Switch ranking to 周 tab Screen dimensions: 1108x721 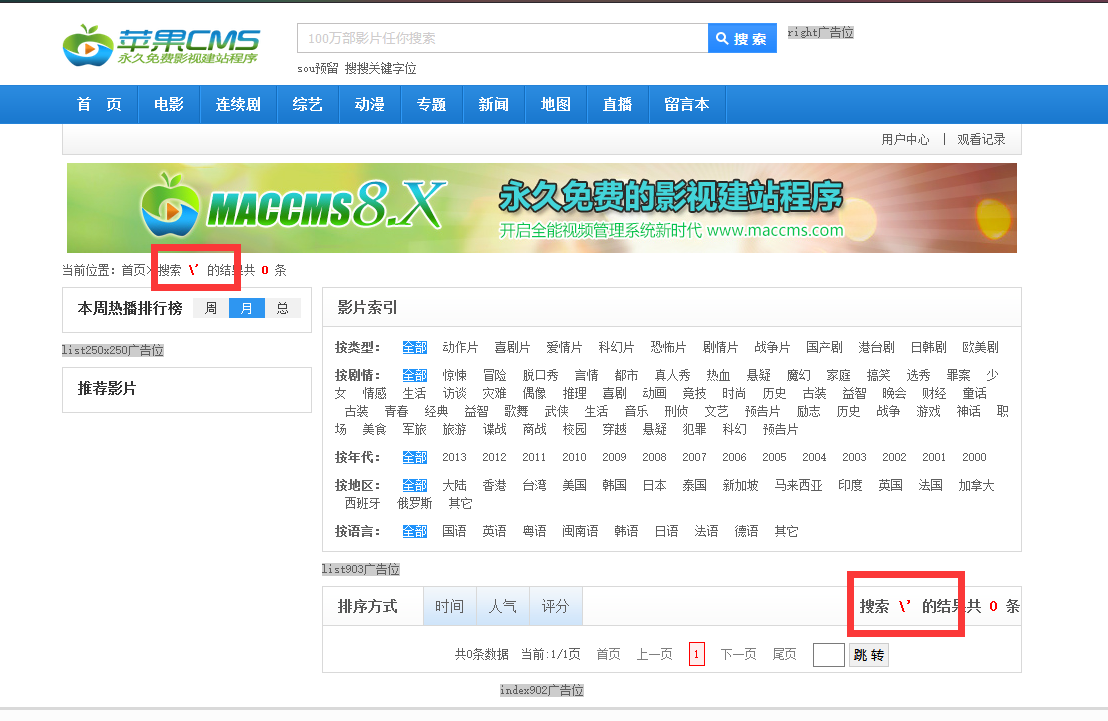pyautogui.click(x=211, y=308)
